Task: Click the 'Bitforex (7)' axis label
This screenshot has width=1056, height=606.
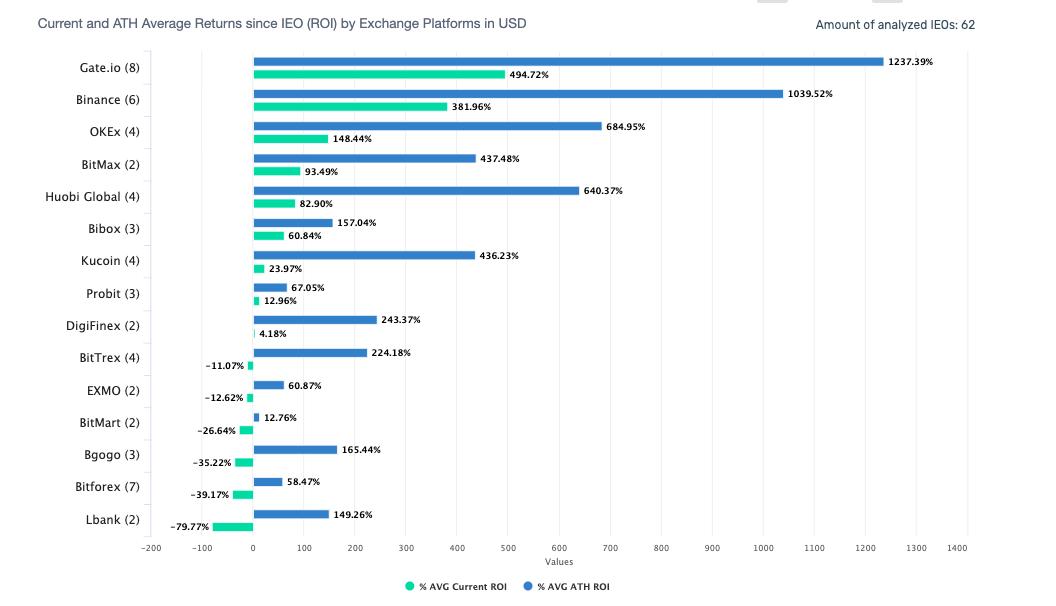Action: pos(107,487)
